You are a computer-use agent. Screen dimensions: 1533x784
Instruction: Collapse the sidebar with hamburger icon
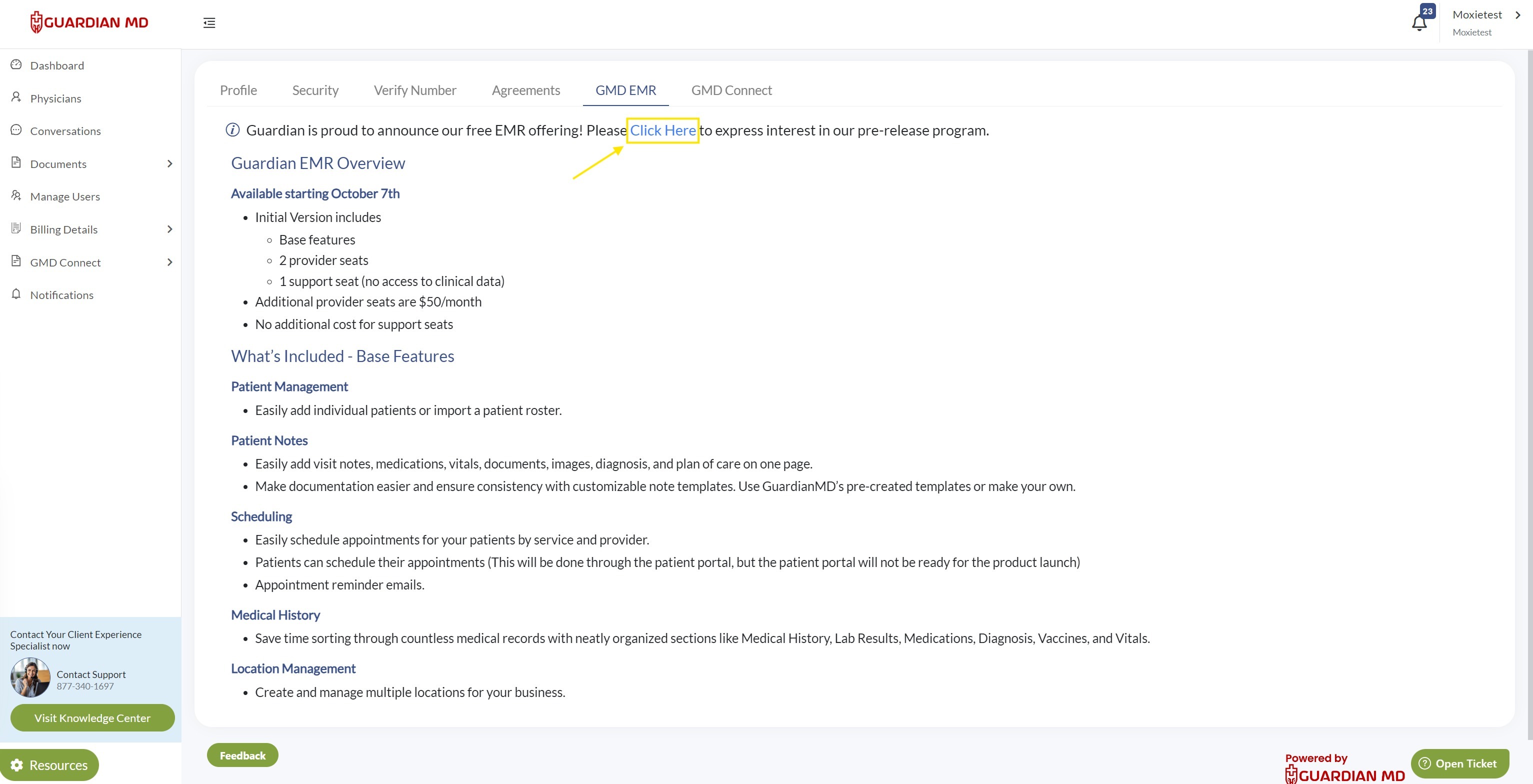(209, 22)
